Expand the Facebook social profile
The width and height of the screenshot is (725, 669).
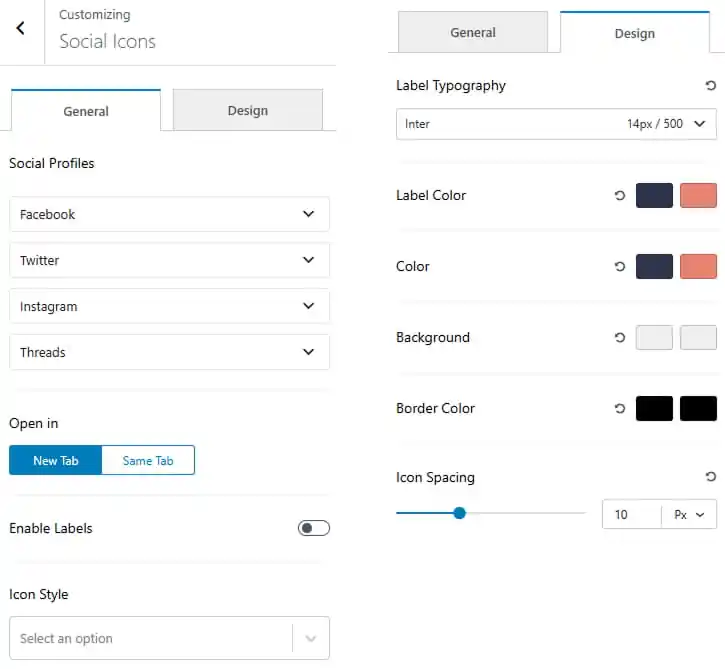169,214
